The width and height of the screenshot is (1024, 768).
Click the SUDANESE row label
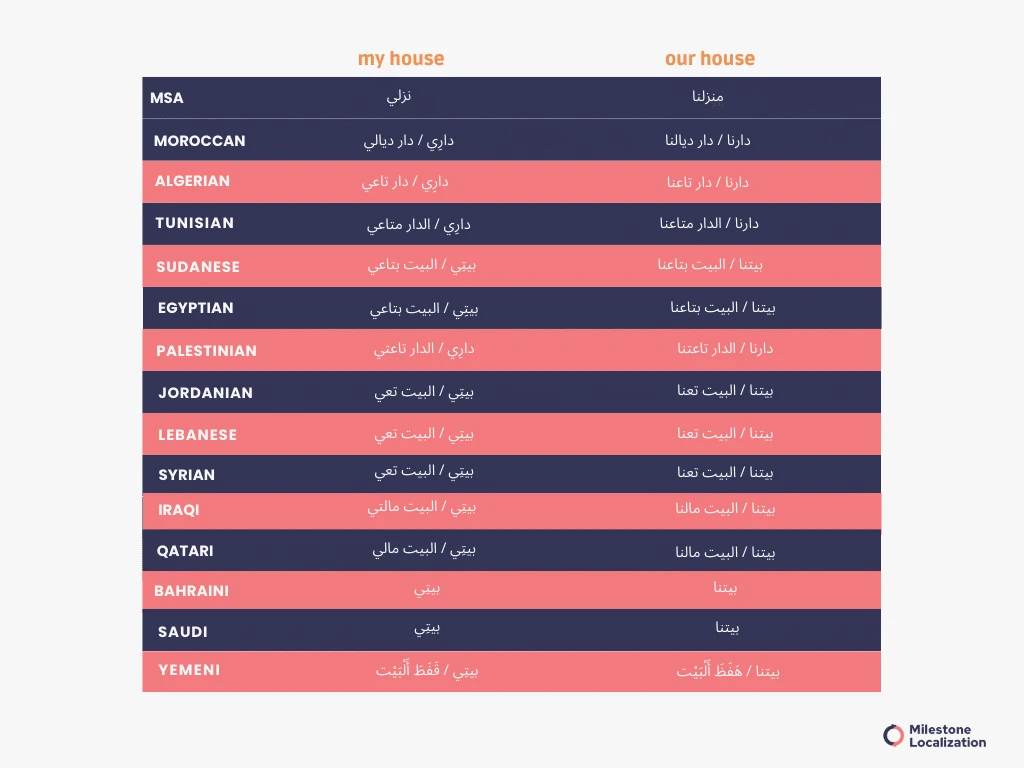click(198, 267)
